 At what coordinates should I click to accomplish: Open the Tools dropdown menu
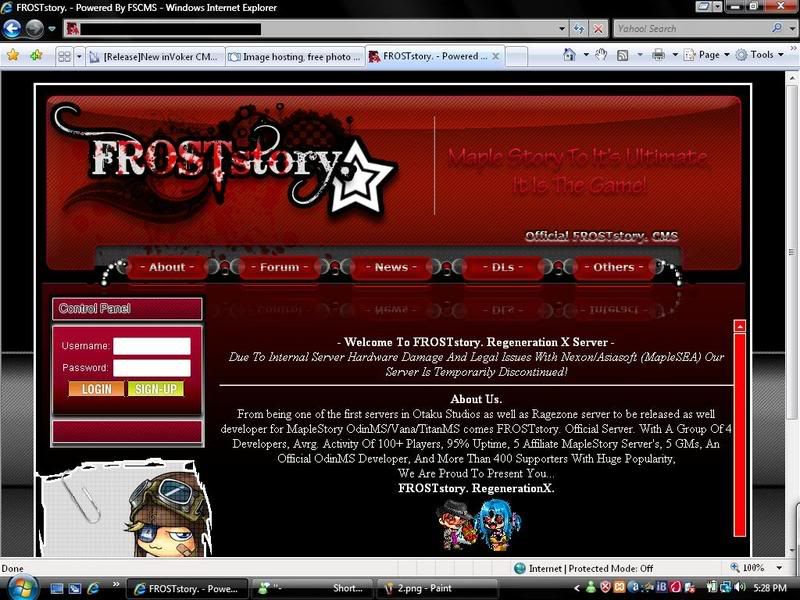tap(762, 55)
